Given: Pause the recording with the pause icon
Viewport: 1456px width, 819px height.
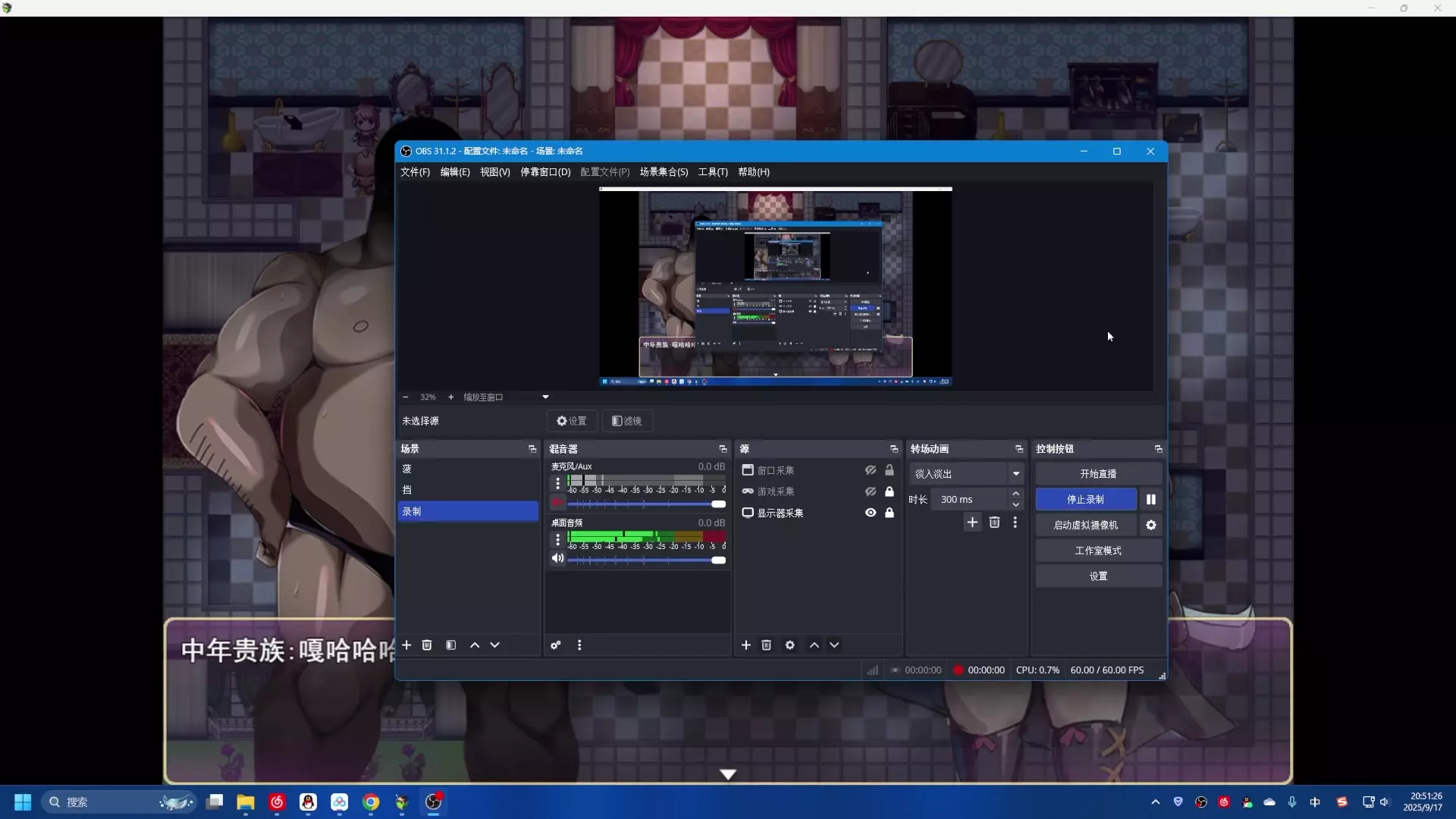Looking at the screenshot, I should (x=1150, y=499).
